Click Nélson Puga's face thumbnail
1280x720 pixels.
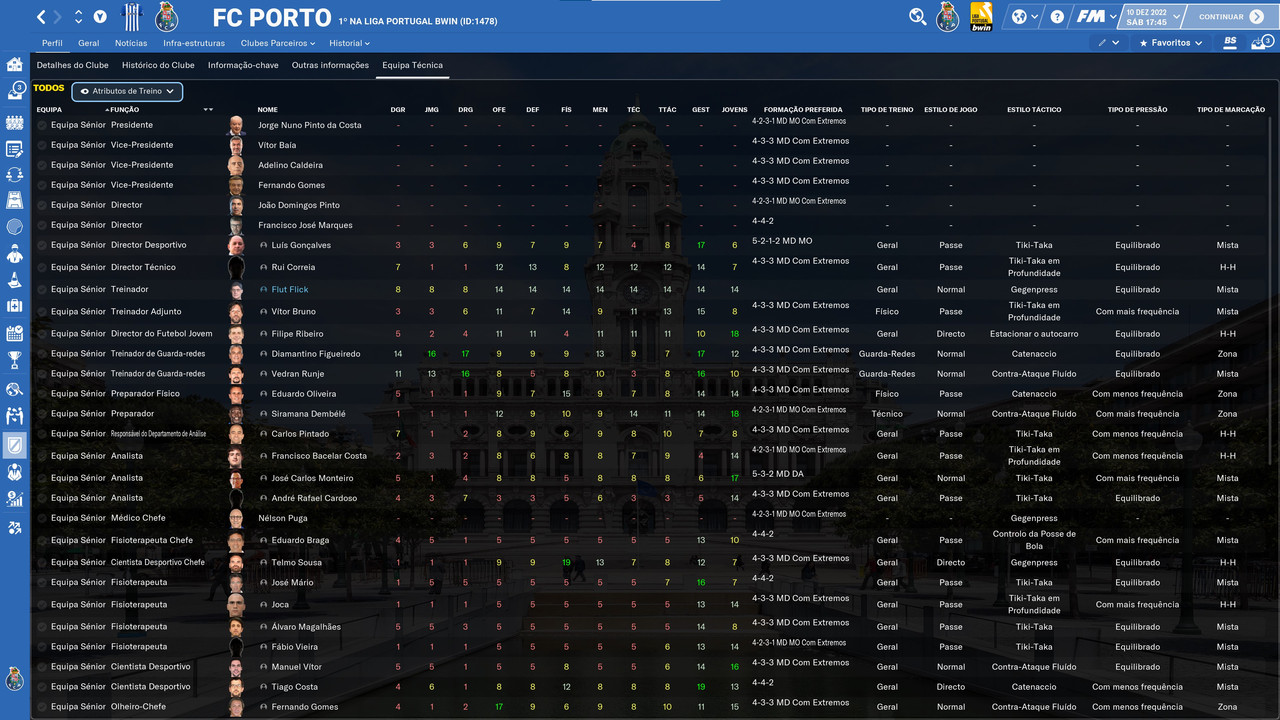[236, 518]
